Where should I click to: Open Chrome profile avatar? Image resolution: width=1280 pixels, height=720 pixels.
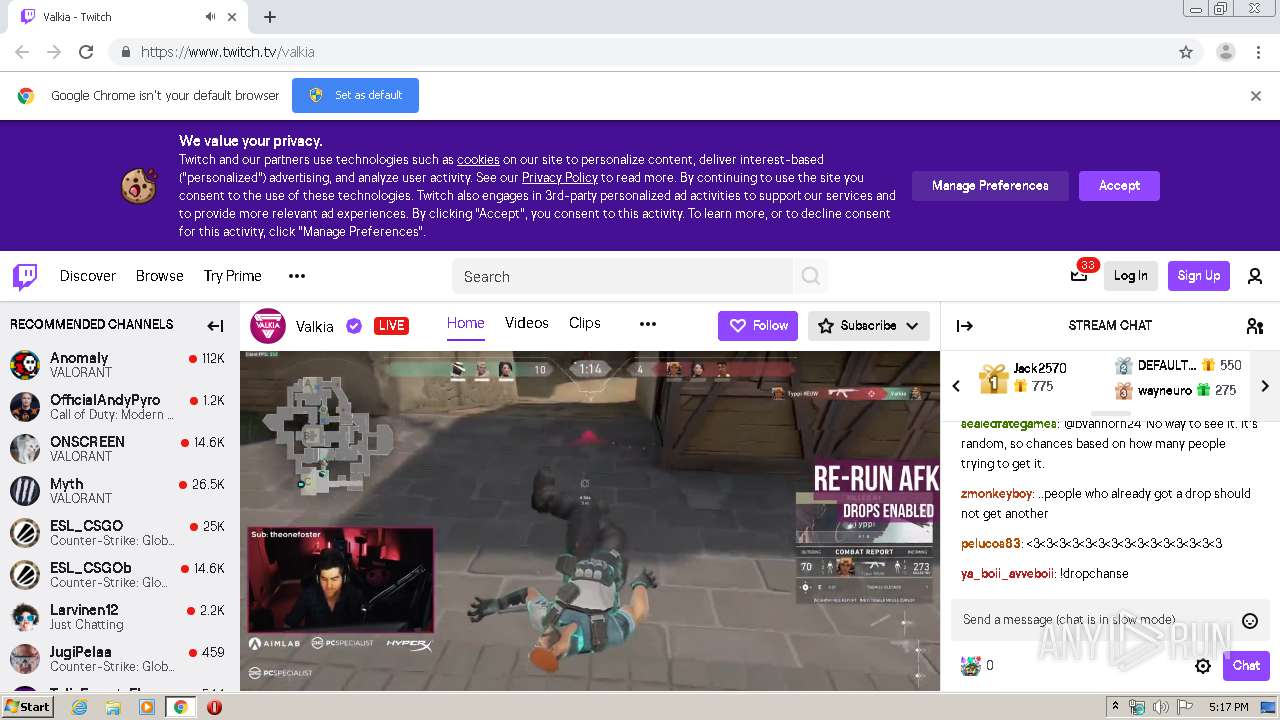(x=1225, y=52)
